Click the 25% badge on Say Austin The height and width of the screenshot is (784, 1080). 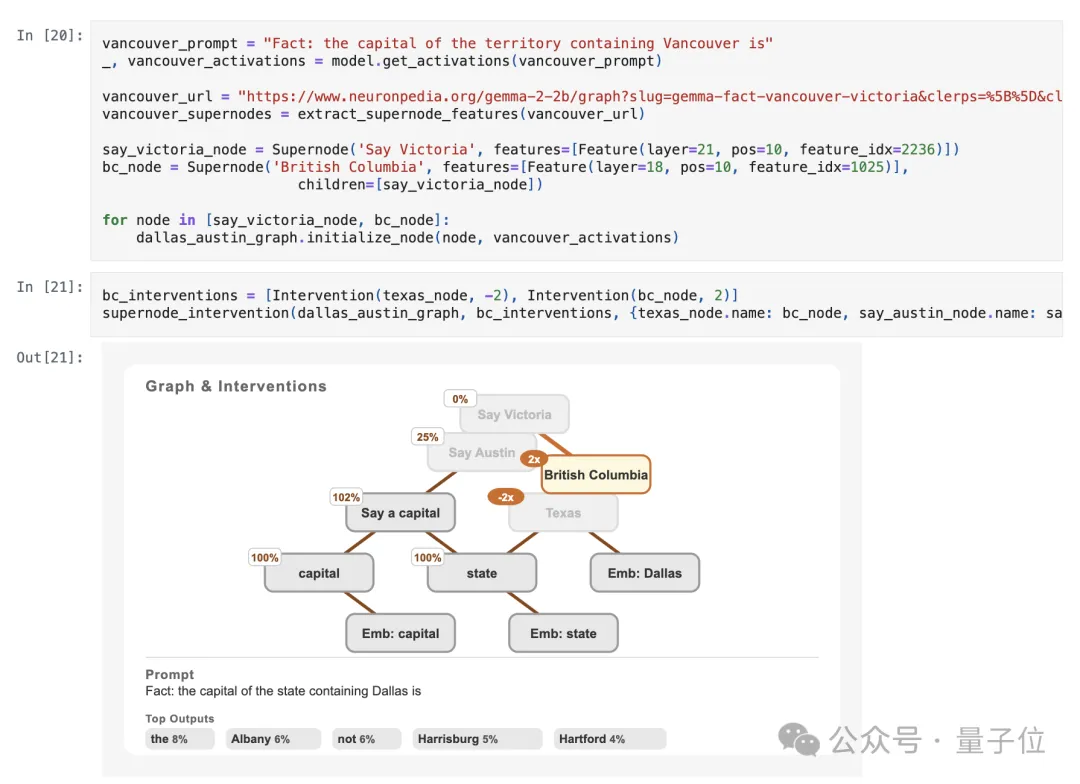coord(427,437)
